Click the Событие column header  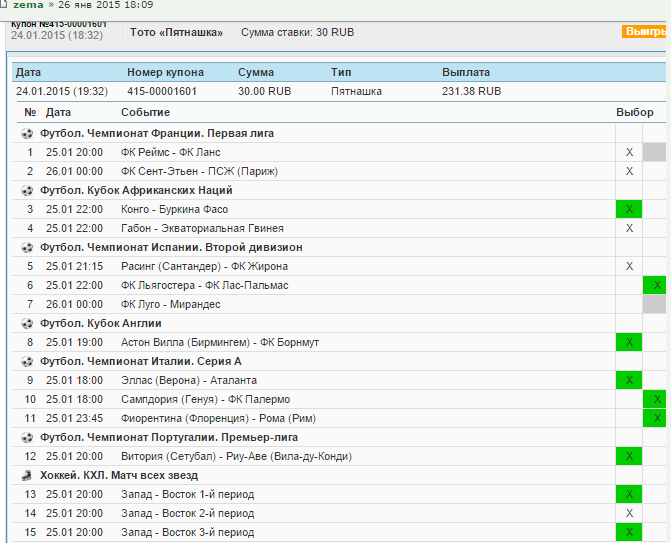pos(145,113)
